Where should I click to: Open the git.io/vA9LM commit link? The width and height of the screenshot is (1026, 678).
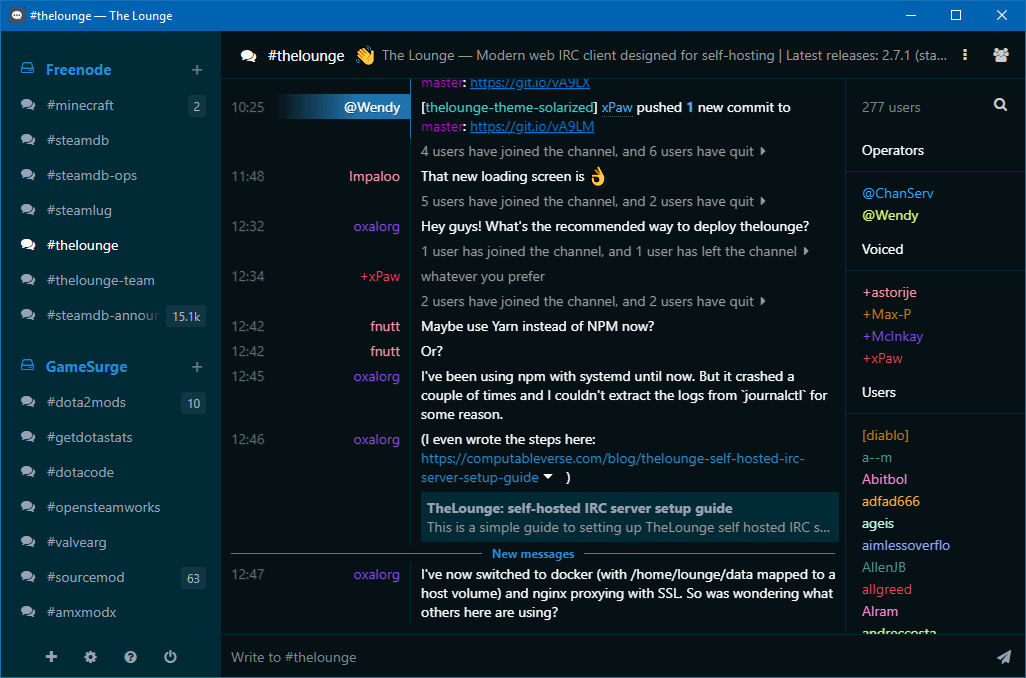[x=532, y=127]
